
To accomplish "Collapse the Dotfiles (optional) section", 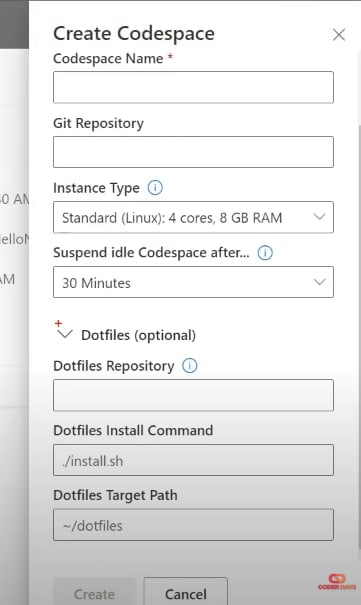I will [64, 334].
